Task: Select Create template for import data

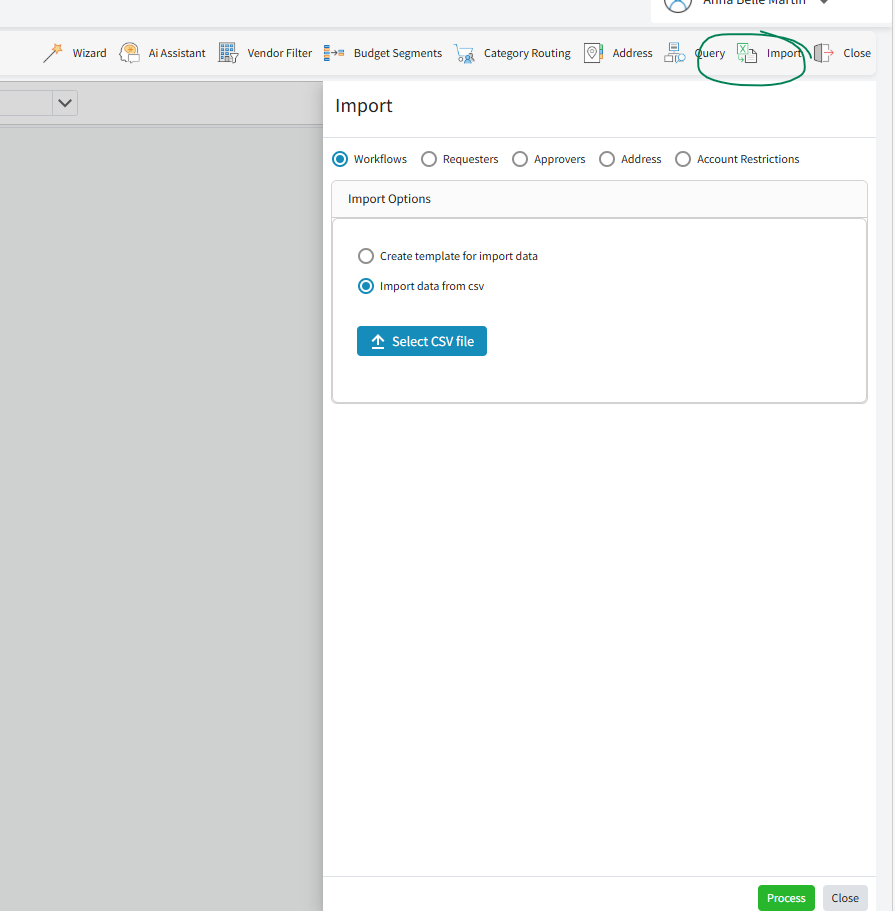Action: (366, 256)
